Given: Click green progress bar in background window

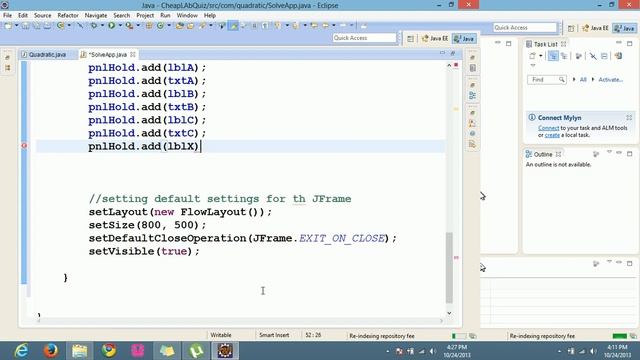Looking at the screenshot, I should tap(620, 336).
